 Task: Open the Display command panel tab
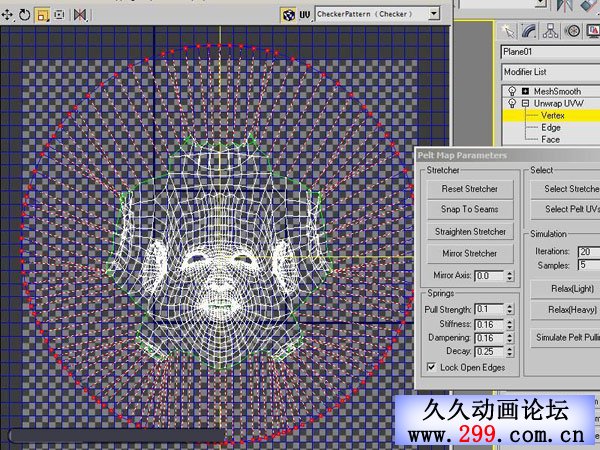coord(593,31)
